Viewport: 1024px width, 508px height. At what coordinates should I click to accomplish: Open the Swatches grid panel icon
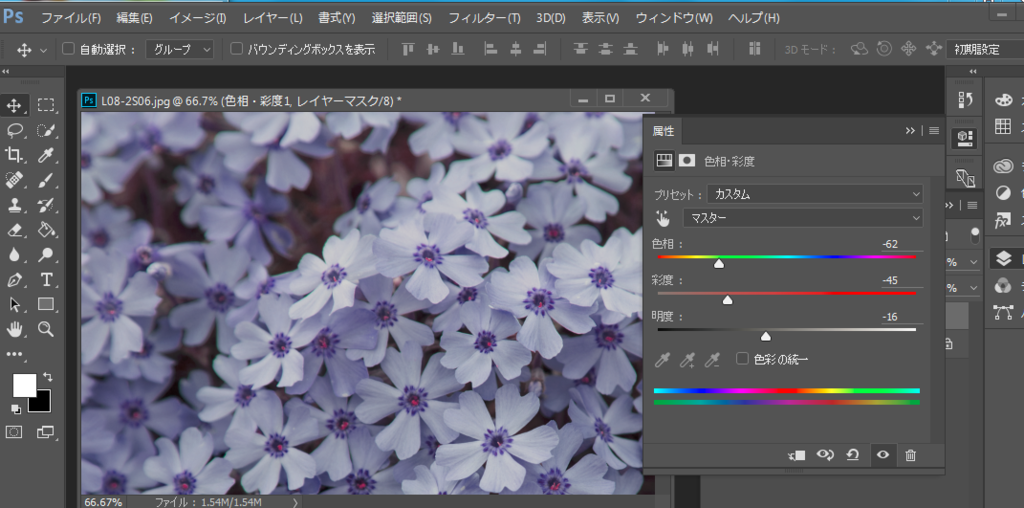(x=1003, y=126)
